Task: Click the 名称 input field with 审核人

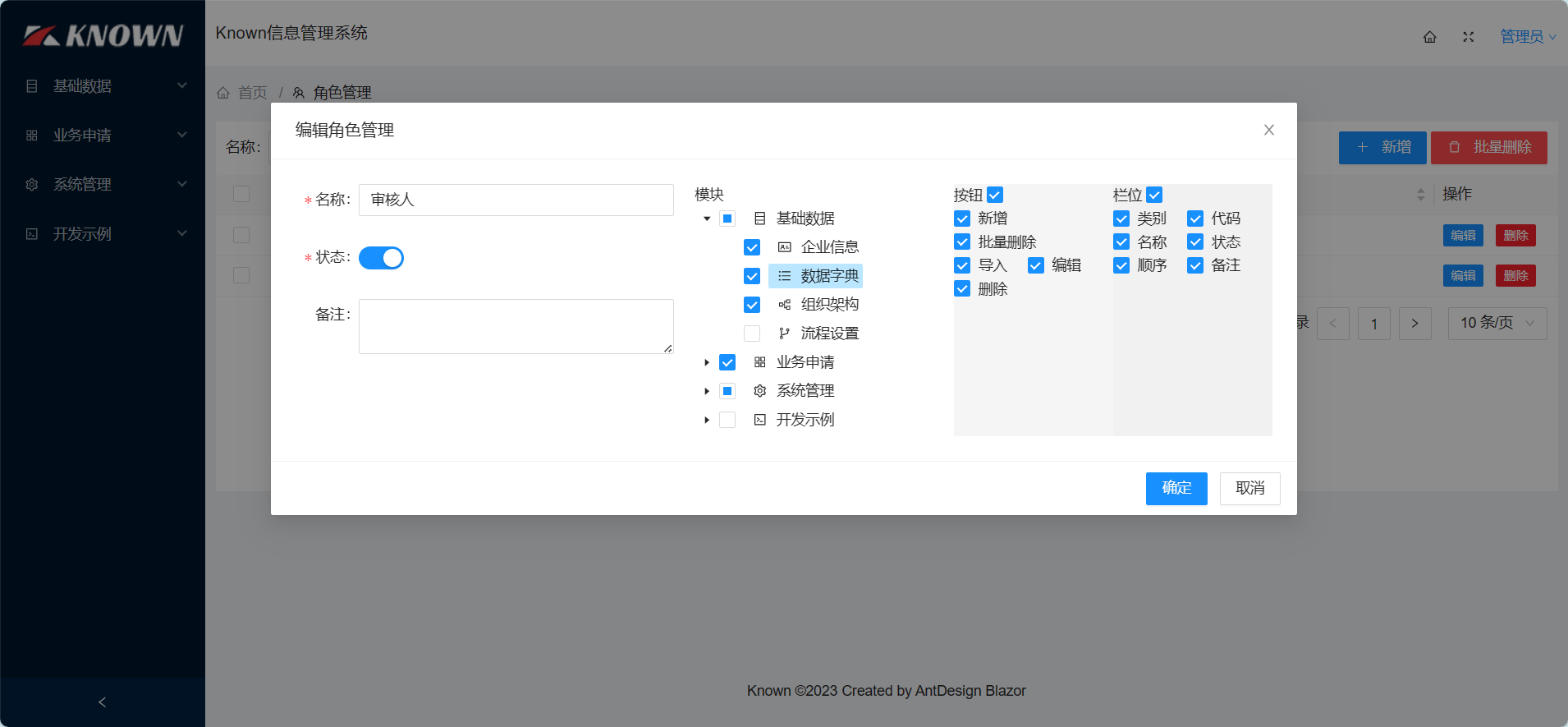Action: tap(516, 200)
